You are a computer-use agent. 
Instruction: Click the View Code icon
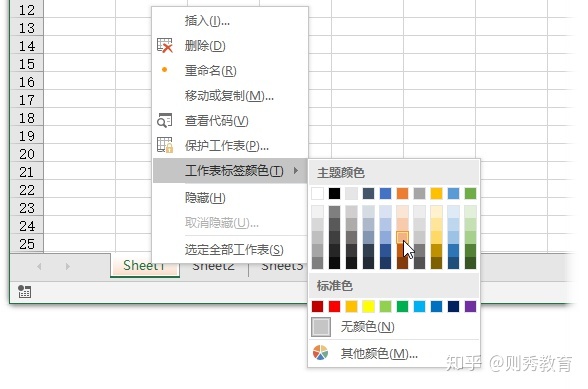click(165, 120)
